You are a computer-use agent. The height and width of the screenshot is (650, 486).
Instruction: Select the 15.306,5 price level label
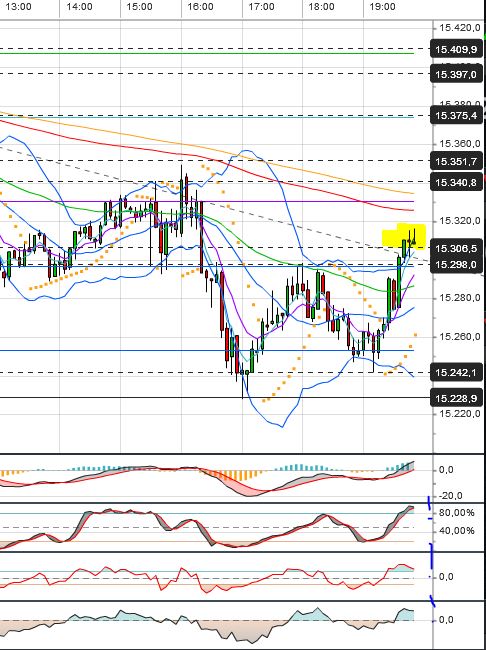pyautogui.click(x=457, y=248)
